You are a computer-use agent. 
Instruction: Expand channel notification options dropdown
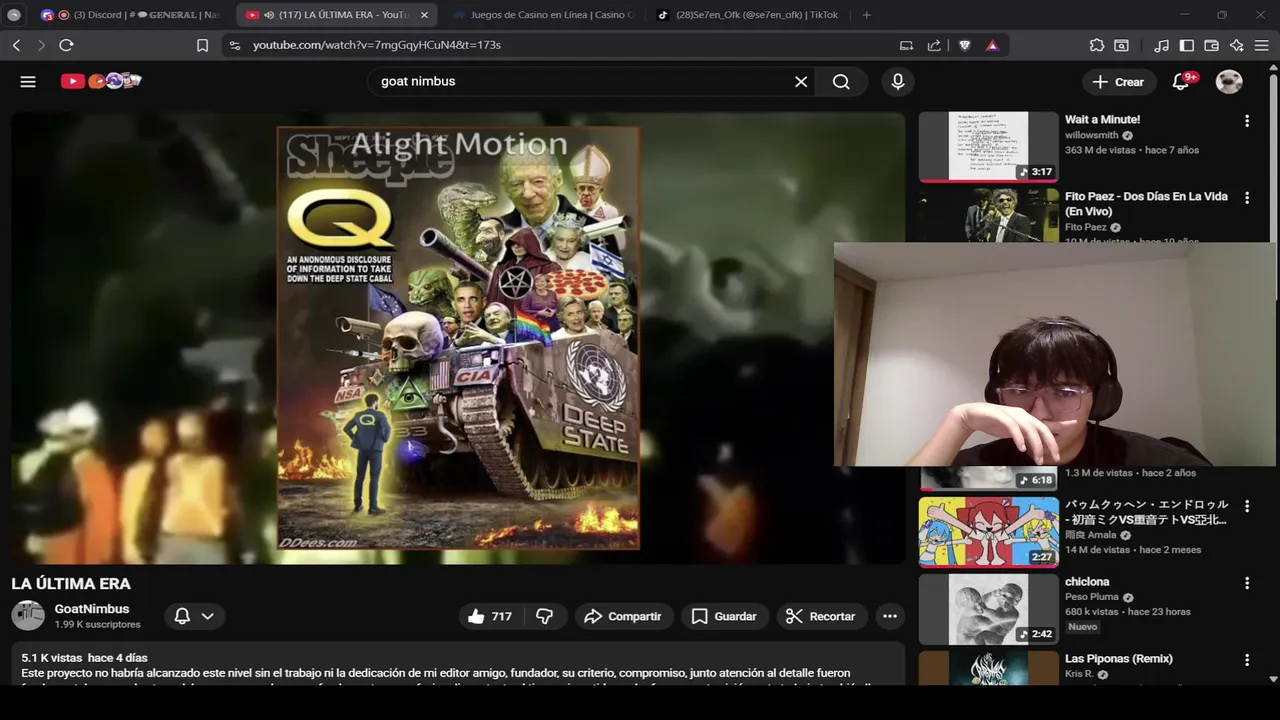pos(207,616)
